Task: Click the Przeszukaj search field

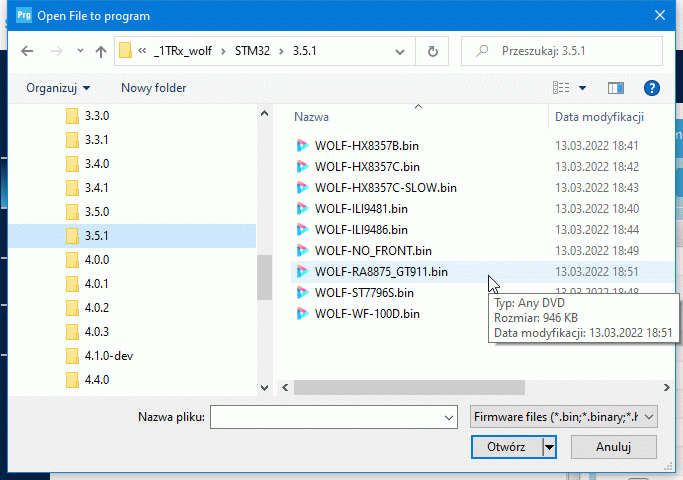Action: click(575, 51)
